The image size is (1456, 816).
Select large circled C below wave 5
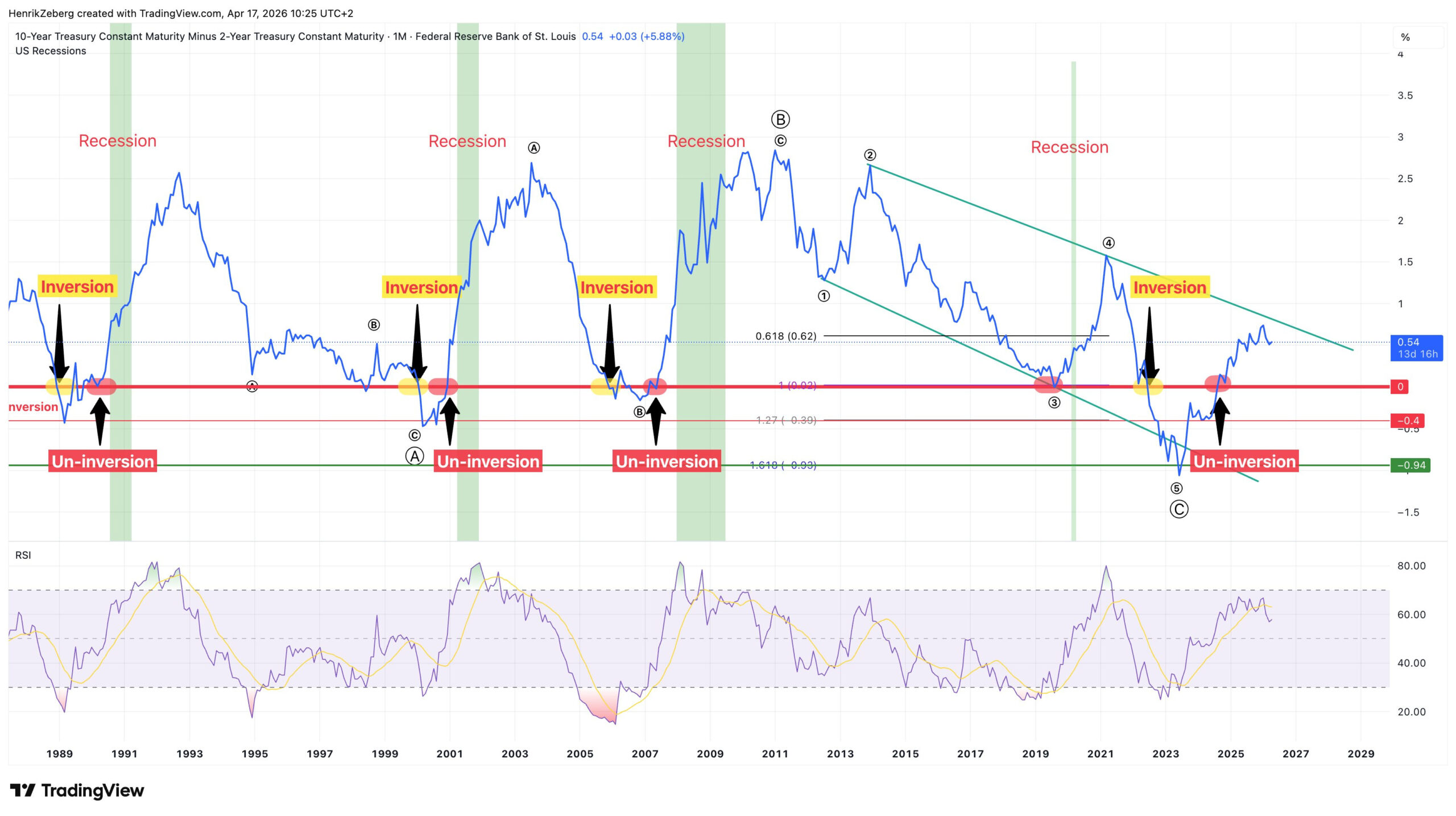click(x=1178, y=509)
